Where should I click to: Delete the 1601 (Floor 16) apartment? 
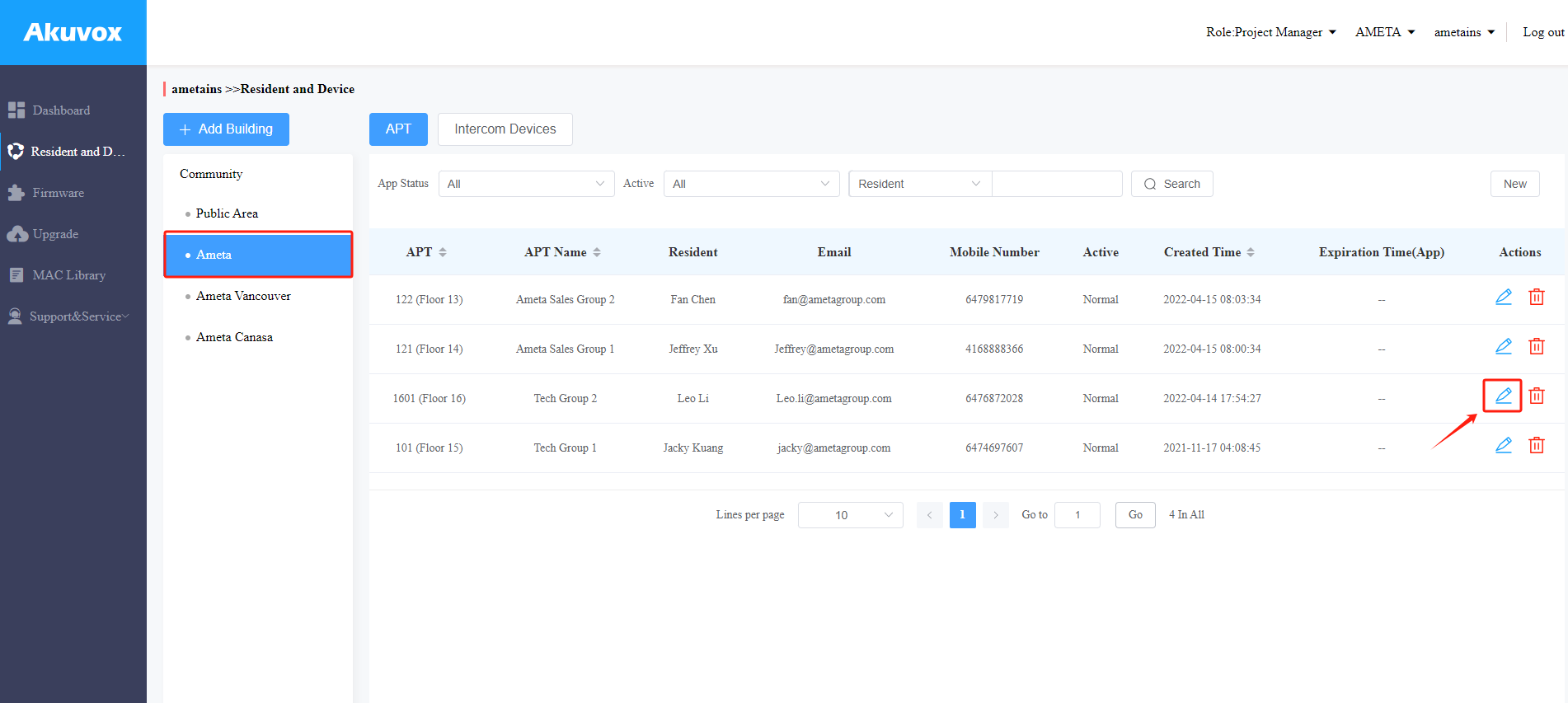1537,396
